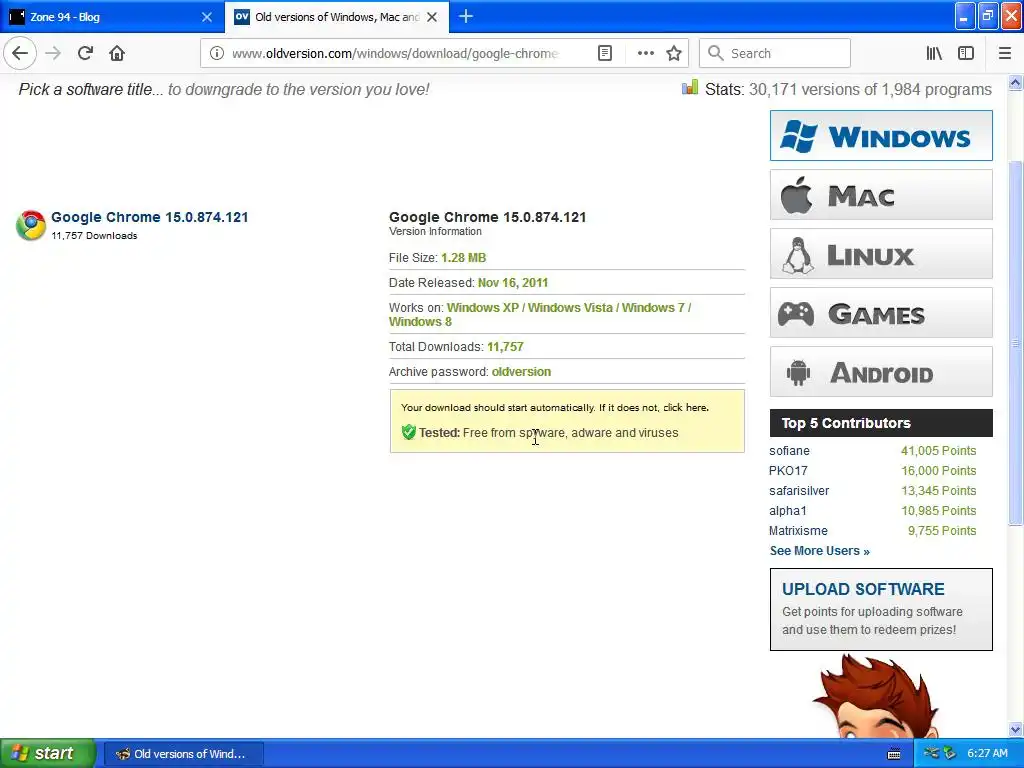Select the Mac platform button
Image resolution: width=1024 pixels, height=768 pixels.
click(881, 195)
